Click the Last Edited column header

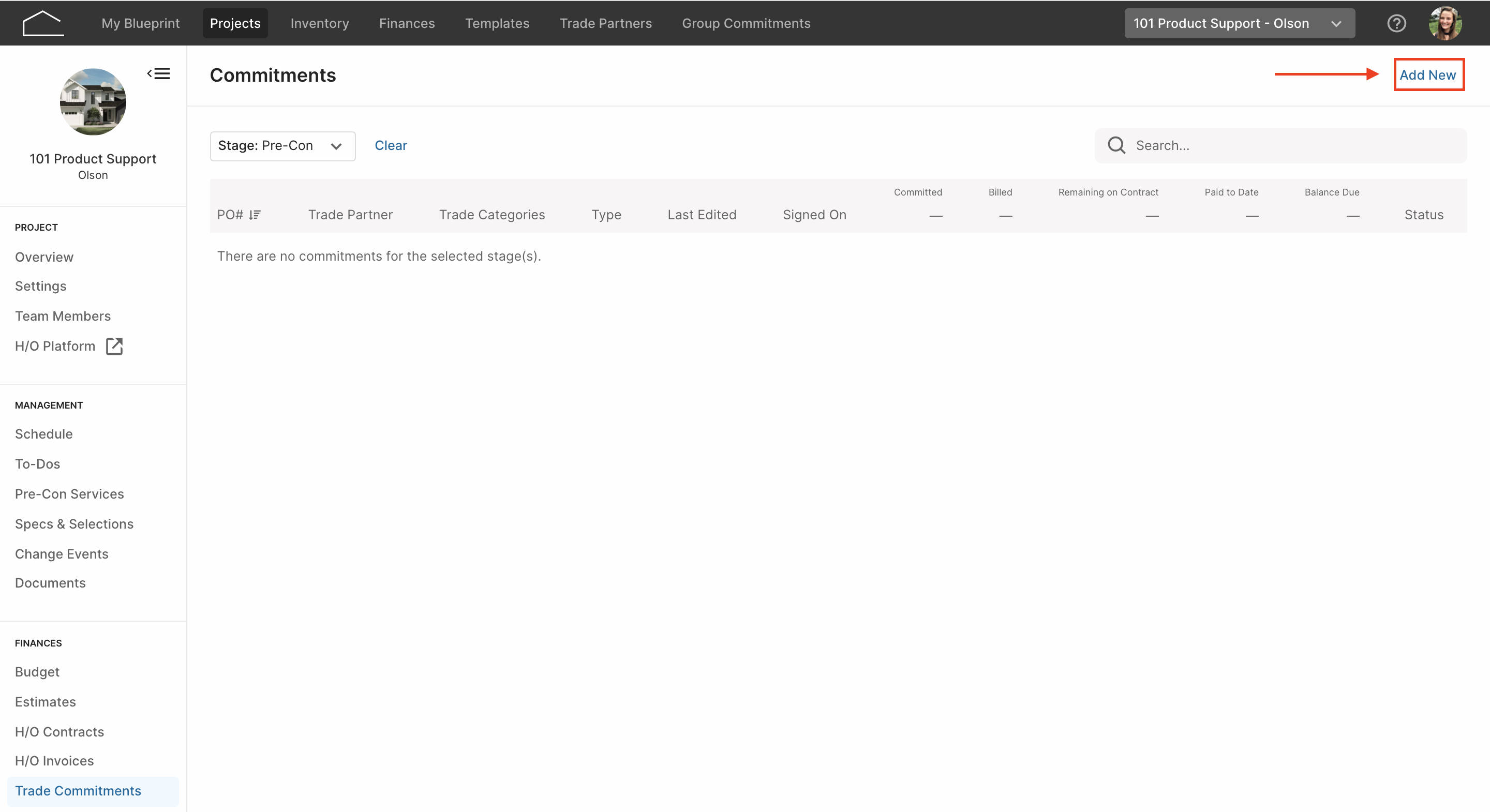tap(702, 215)
